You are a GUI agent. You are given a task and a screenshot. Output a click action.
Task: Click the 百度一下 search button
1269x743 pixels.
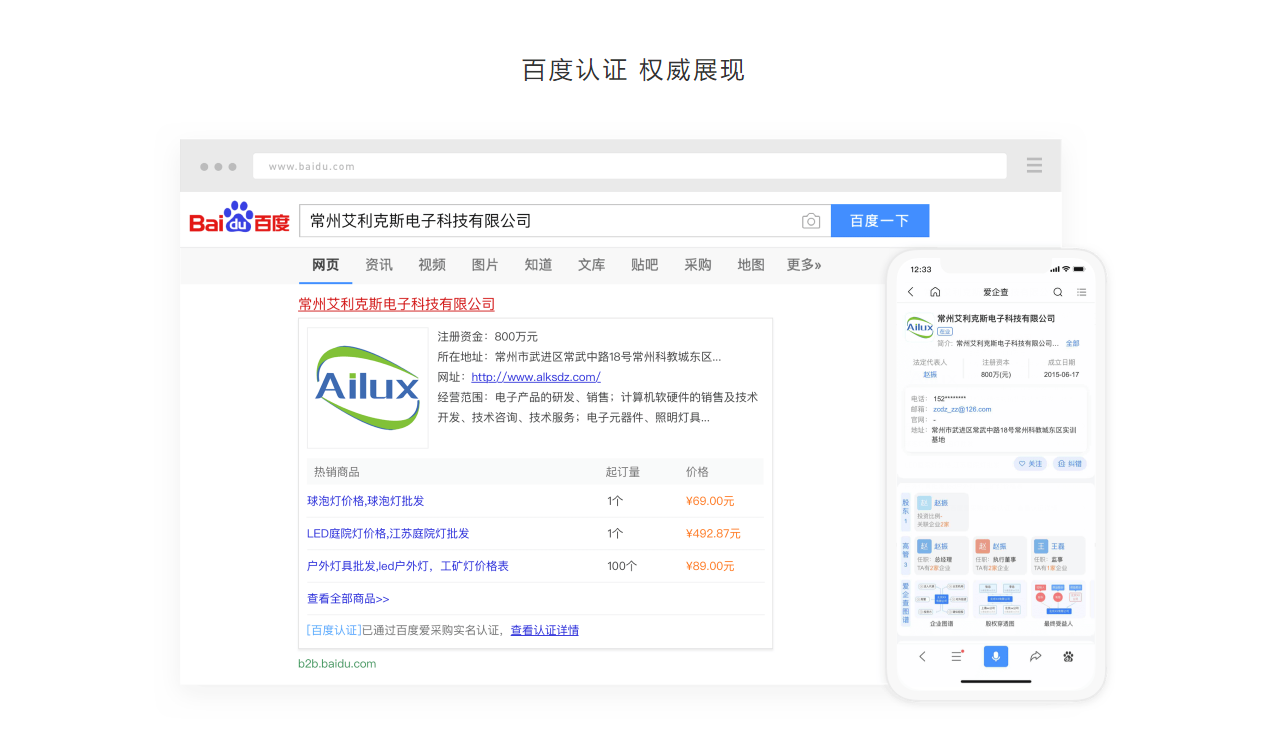(879, 221)
